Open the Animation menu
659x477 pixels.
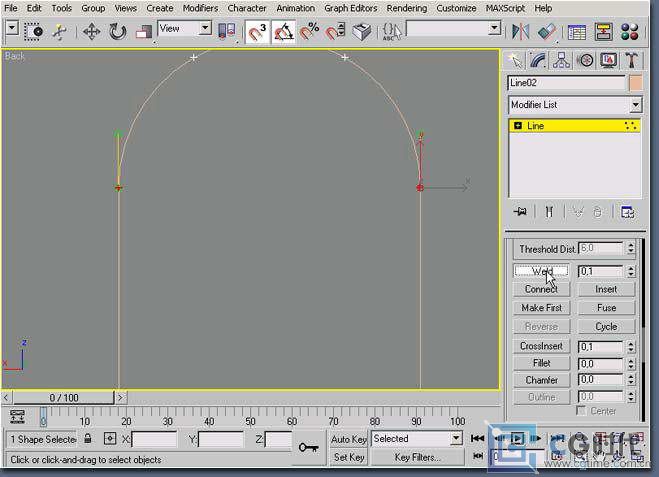click(295, 8)
